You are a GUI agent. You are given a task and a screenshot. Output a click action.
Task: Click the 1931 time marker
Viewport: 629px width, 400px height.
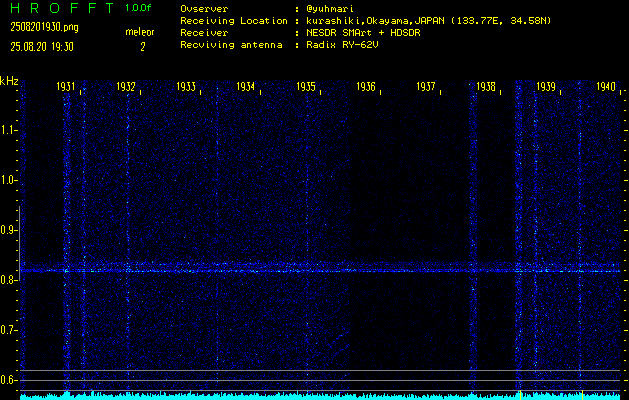point(65,87)
